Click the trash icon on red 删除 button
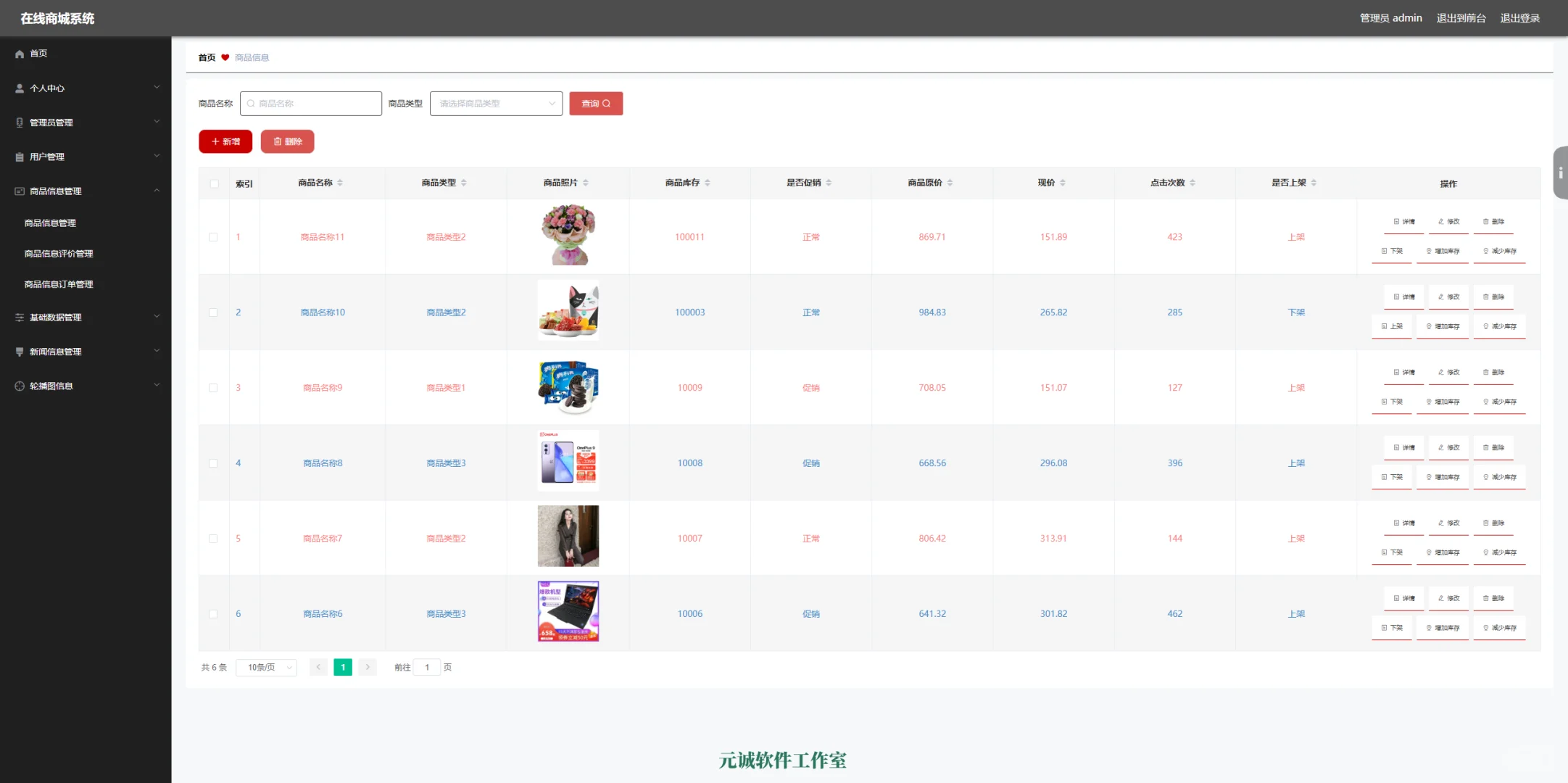The image size is (1568, 783). (x=278, y=141)
